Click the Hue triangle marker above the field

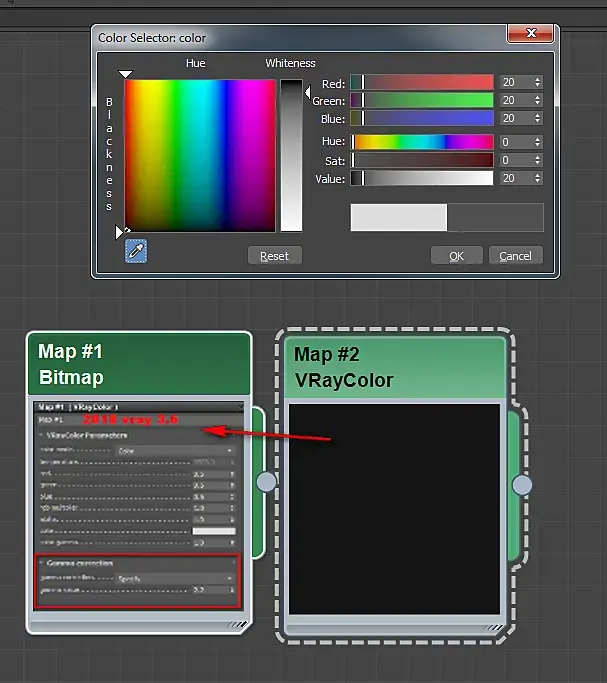125,74
